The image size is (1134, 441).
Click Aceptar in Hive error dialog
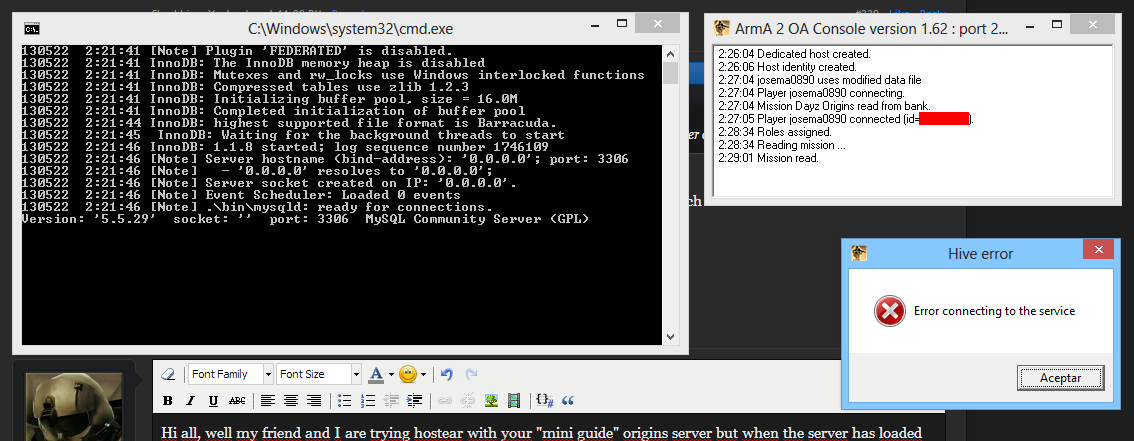pos(1061,377)
